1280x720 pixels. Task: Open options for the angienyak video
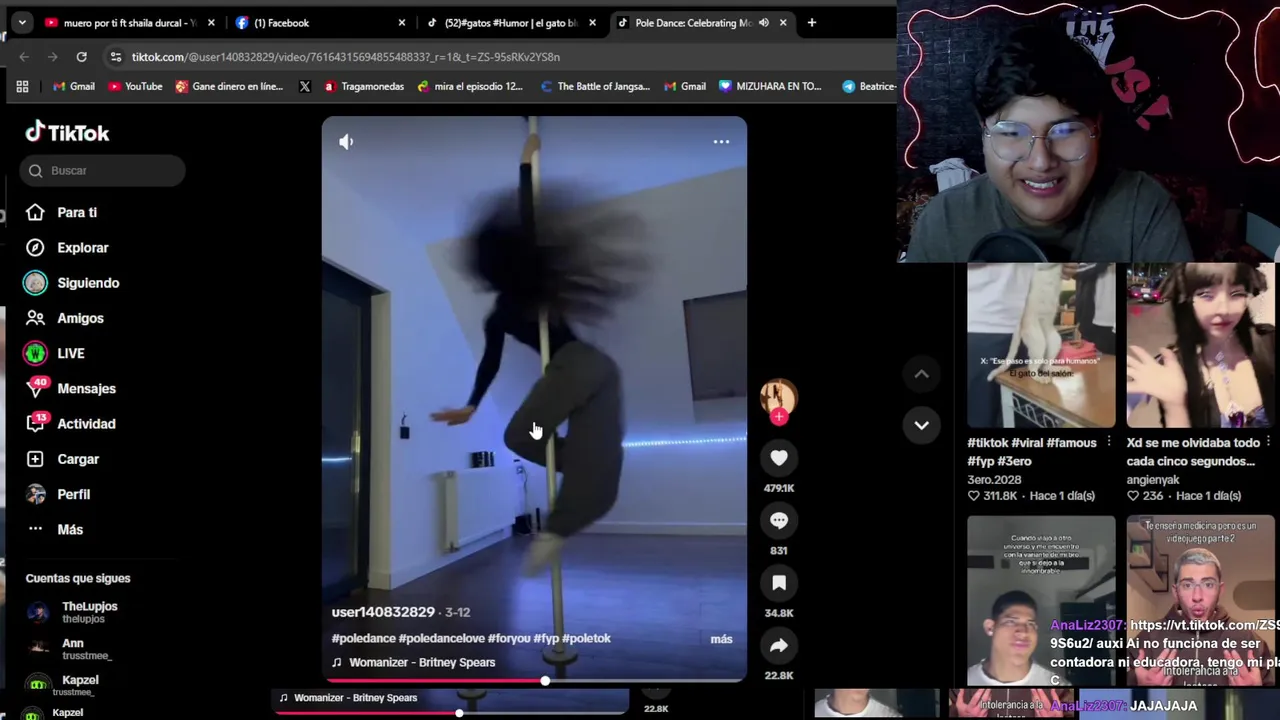point(1269,442)
